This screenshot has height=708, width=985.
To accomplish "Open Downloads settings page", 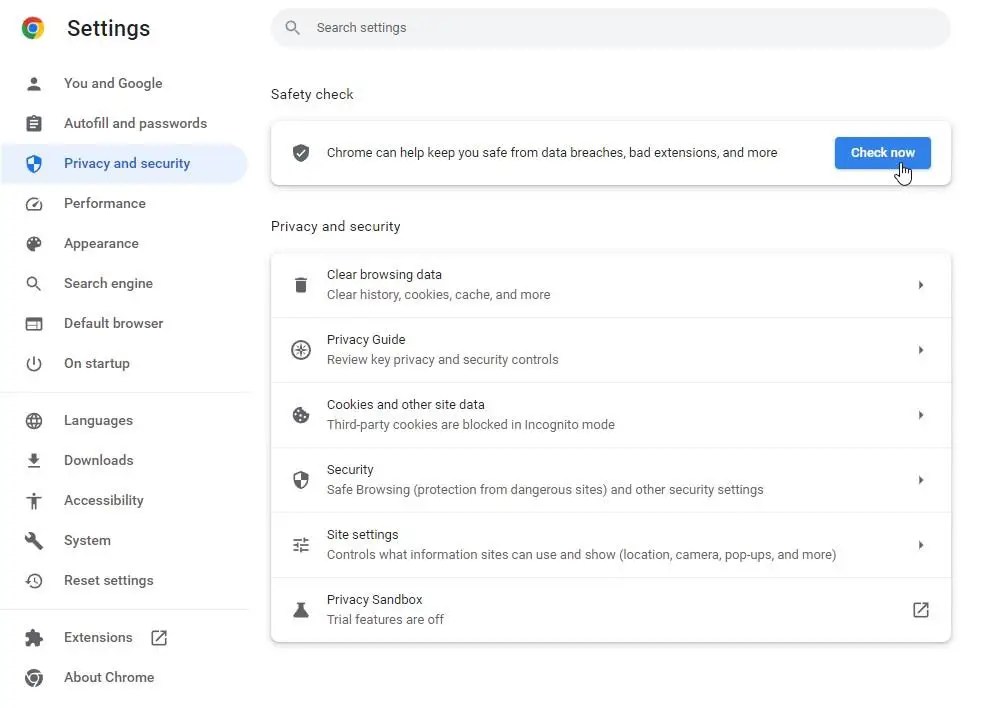I will (x=98, y=460).
